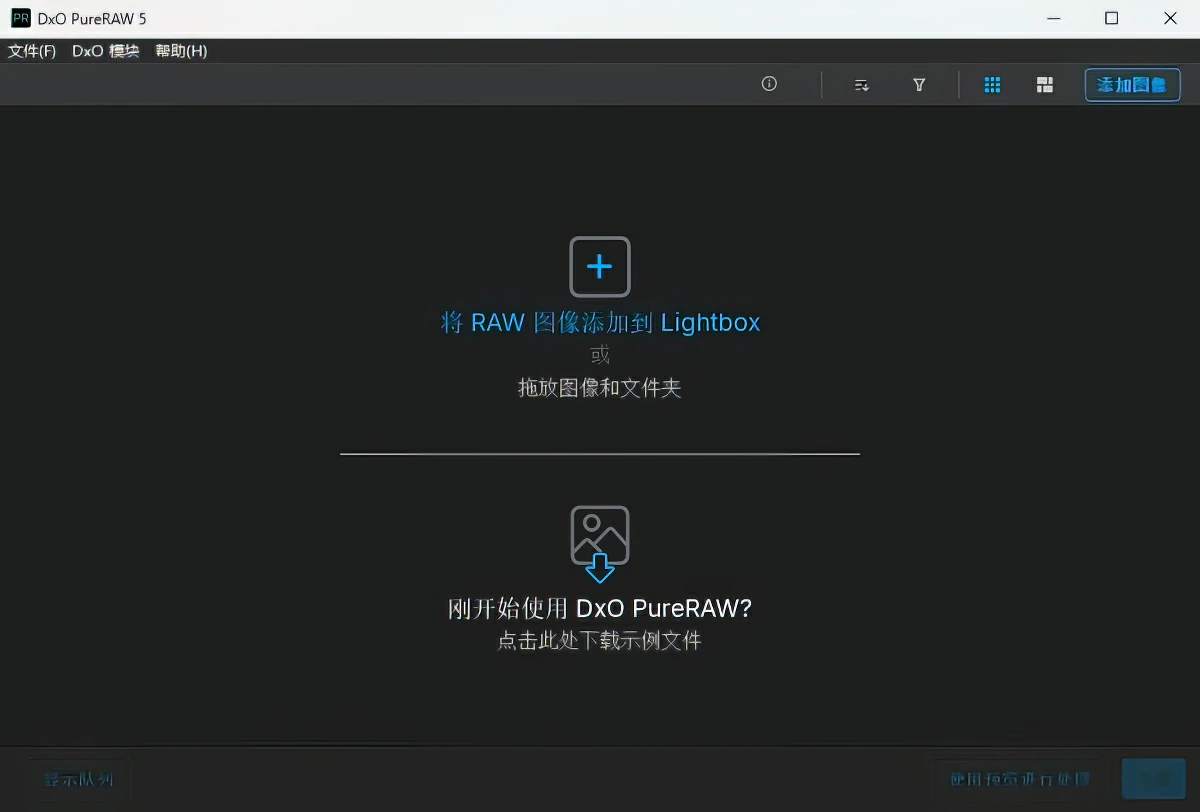The width and height of the screenshot is (1200, 812).
Task: Click the sample image download icon
Action: tap(599, 540)
